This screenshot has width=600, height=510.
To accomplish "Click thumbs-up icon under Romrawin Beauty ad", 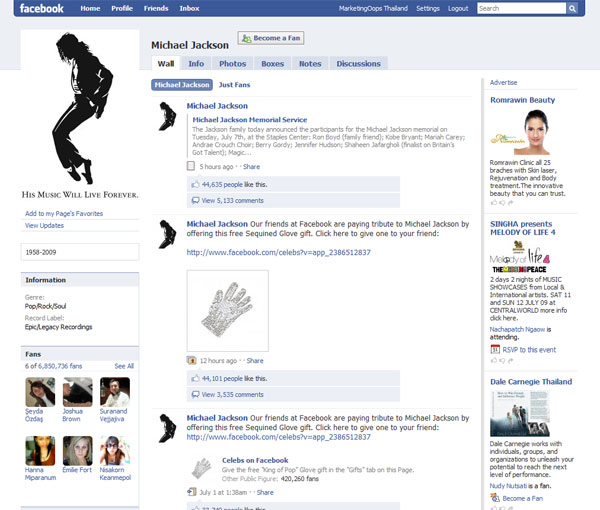I will pyautogui.click(x=494, y=202).
